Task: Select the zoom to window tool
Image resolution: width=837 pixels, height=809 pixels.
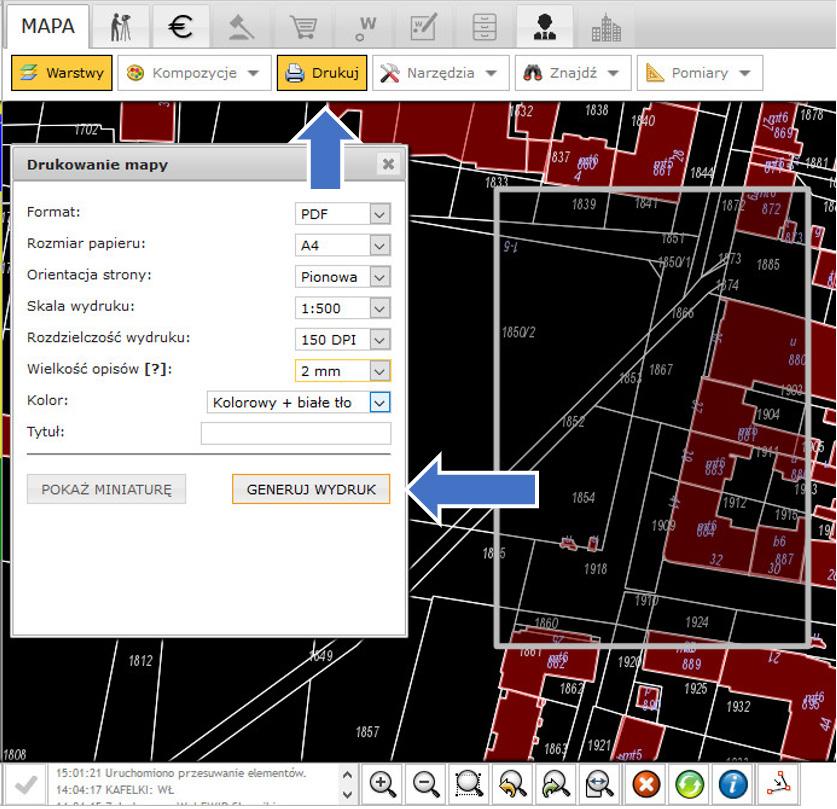Action: 469,784
